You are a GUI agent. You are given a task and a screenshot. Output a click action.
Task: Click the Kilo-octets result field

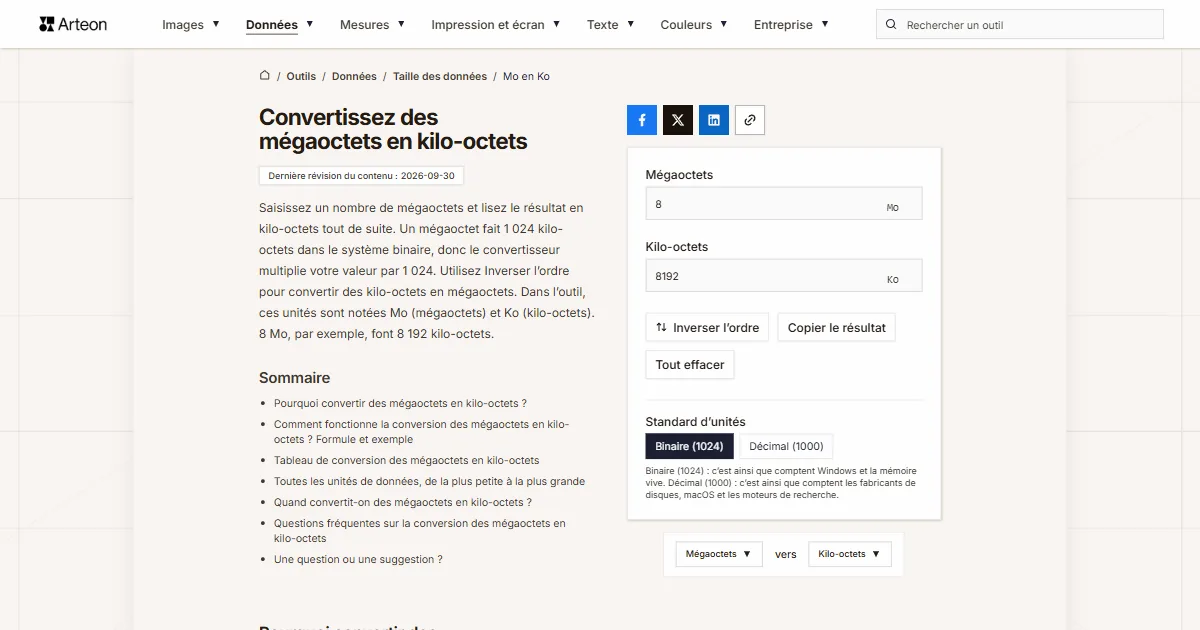pos(784,276)
